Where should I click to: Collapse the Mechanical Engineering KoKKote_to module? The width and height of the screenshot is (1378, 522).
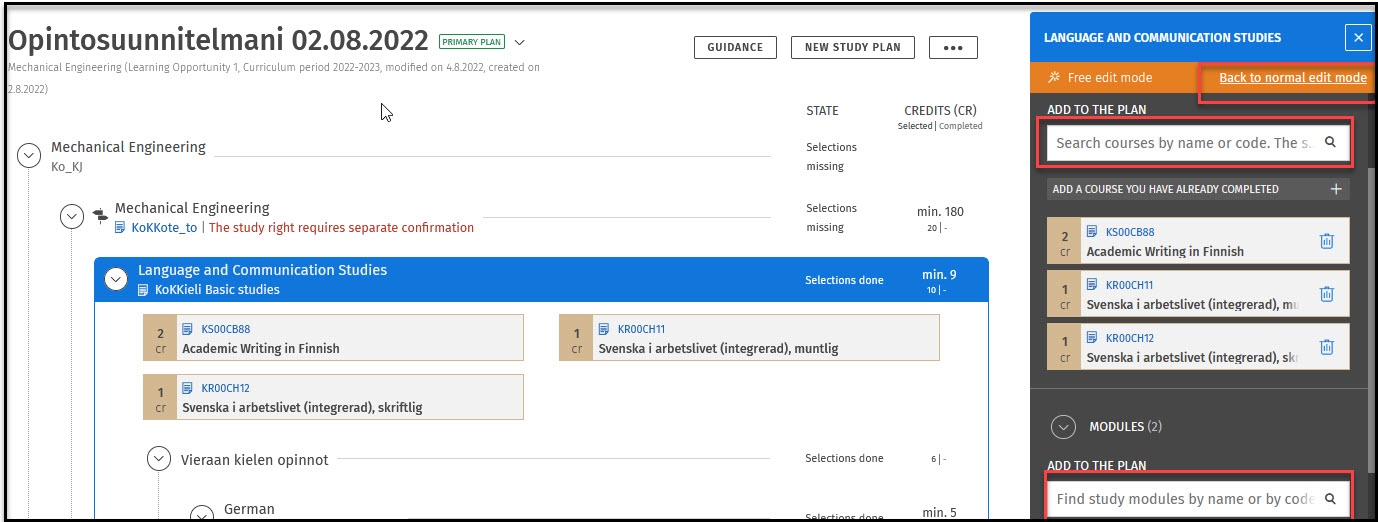tap(72, 216)
